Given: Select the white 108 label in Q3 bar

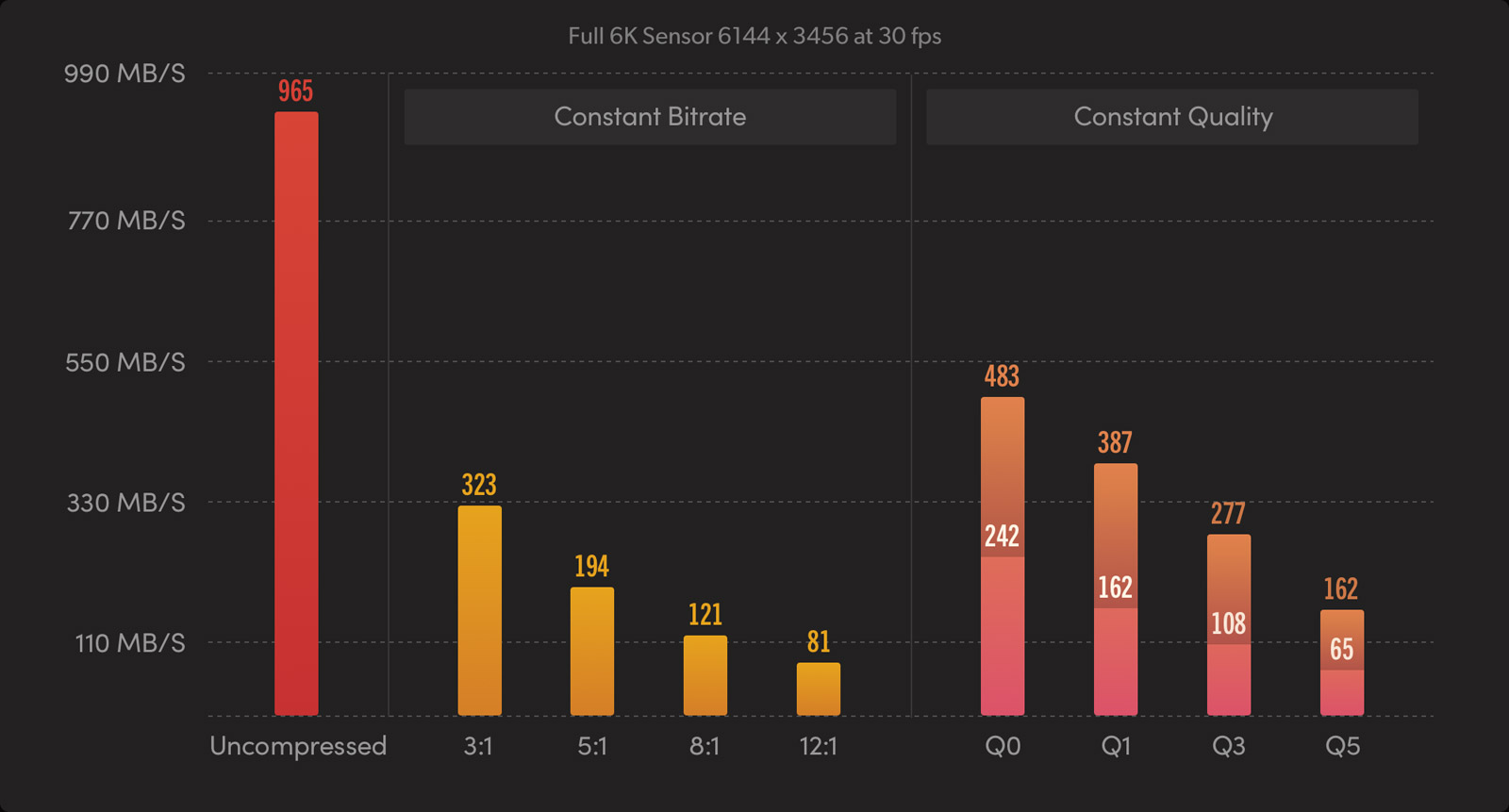Looking at the screenshot, I should [1228, 623].
